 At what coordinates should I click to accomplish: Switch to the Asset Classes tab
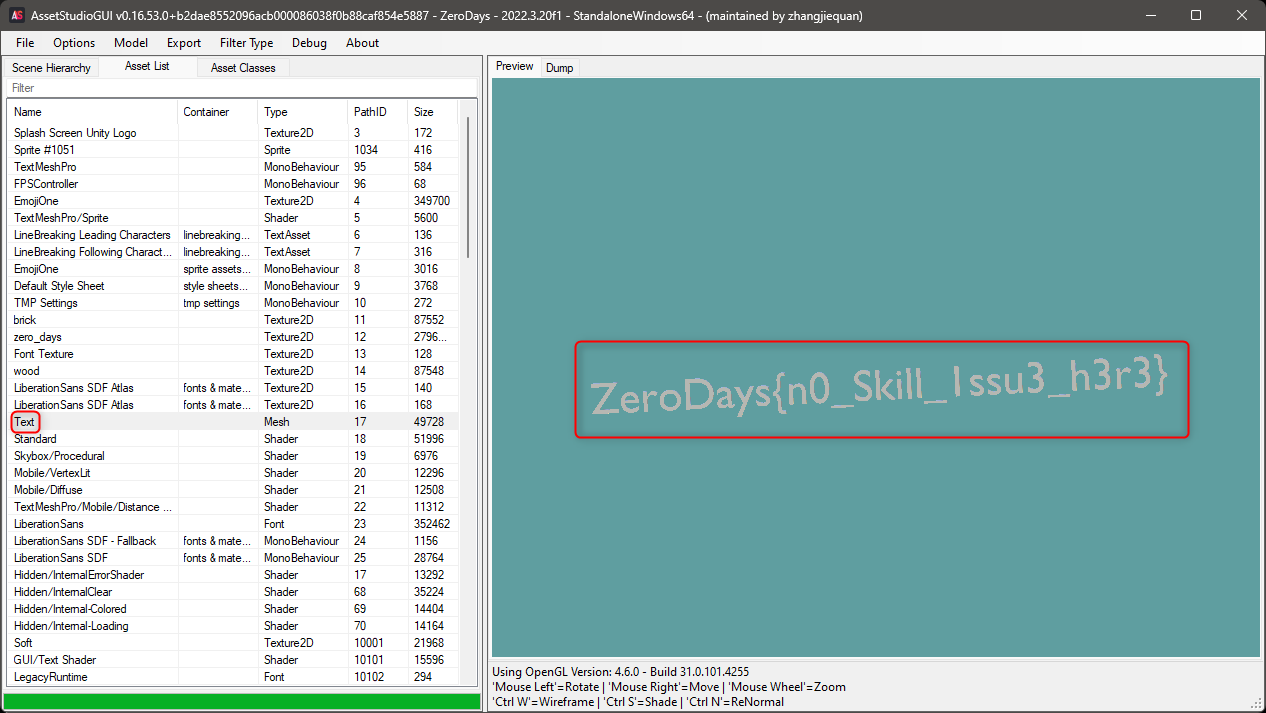tap(242, 67)
